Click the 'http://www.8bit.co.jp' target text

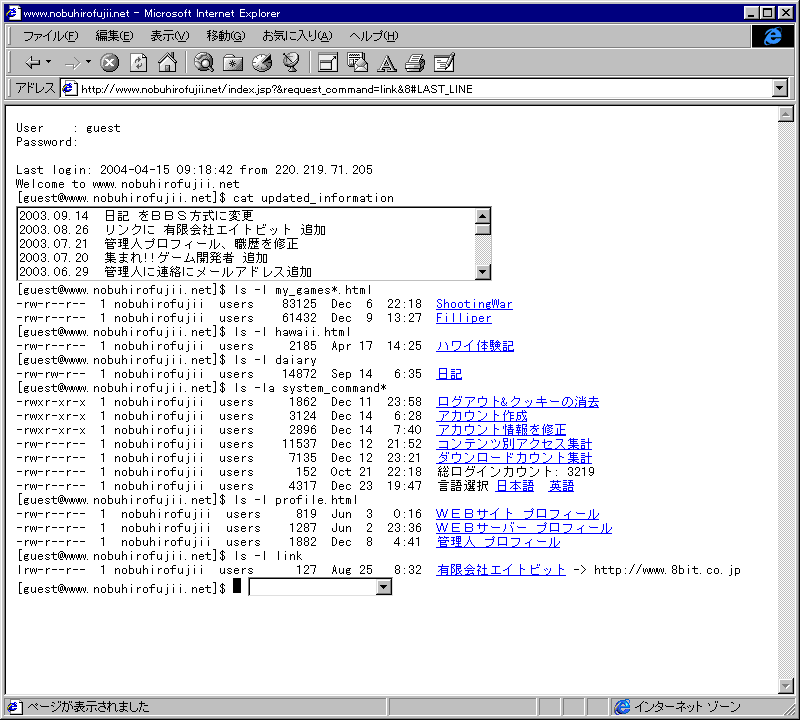[667, 570]
